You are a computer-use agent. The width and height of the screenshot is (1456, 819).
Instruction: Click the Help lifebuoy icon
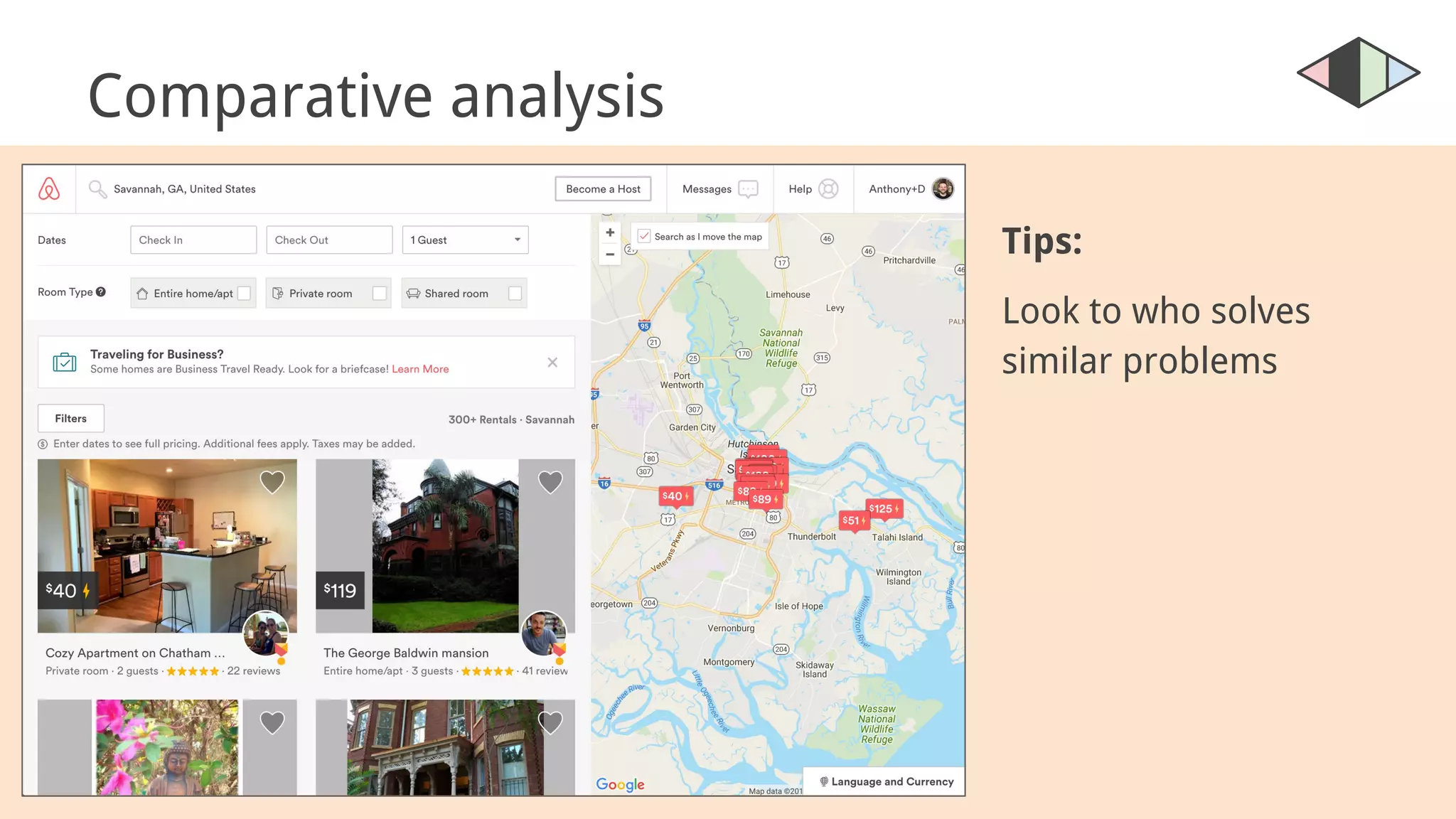(x=828, y=189)
